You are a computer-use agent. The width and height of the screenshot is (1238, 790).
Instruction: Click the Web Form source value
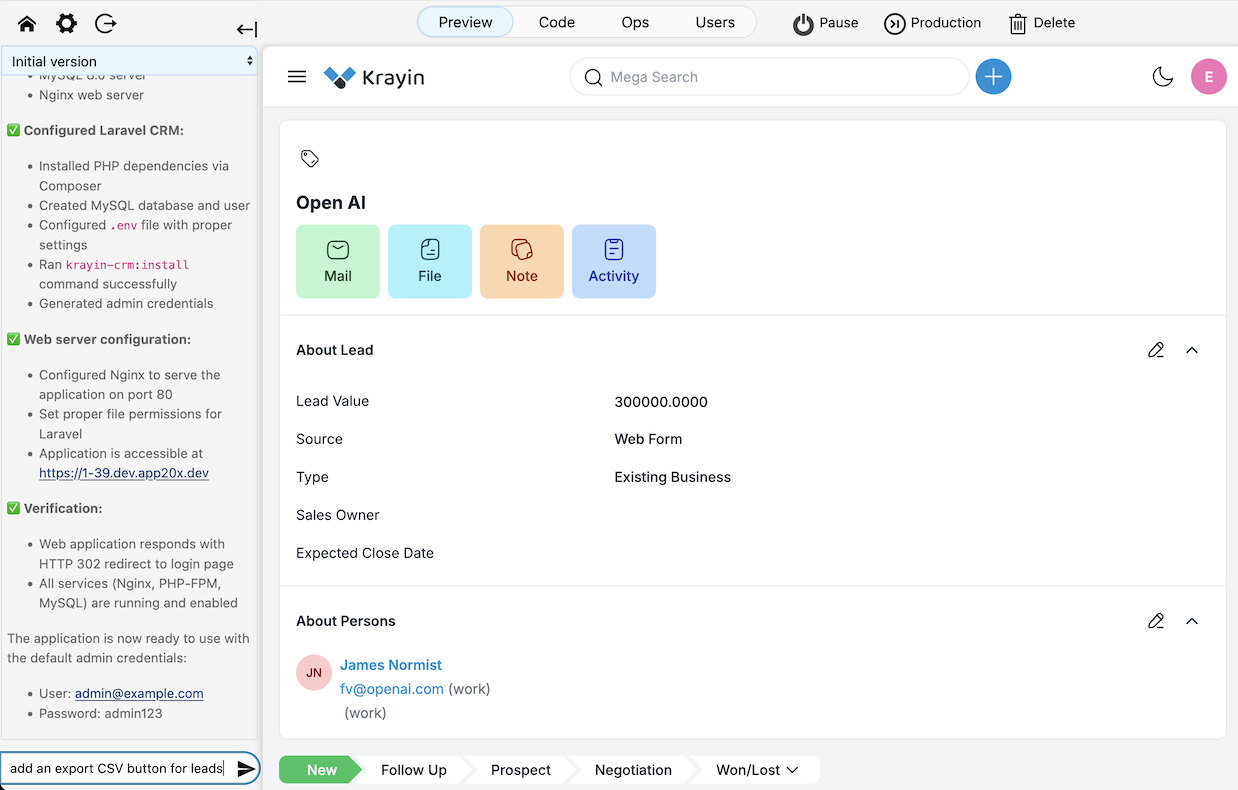pos(648,439)
